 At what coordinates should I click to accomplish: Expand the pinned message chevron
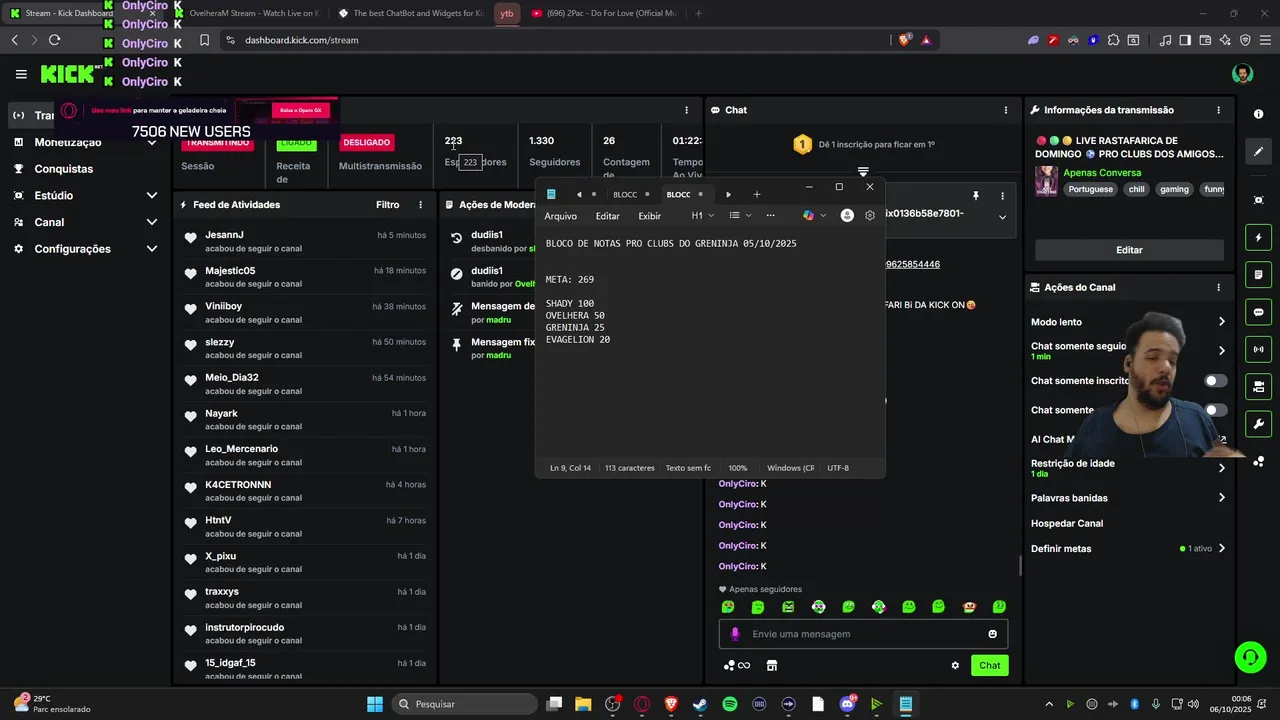(1002, 217)
